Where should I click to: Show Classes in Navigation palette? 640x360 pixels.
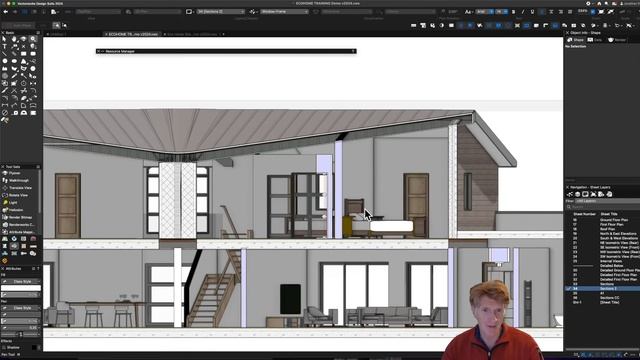coord(570,194)
